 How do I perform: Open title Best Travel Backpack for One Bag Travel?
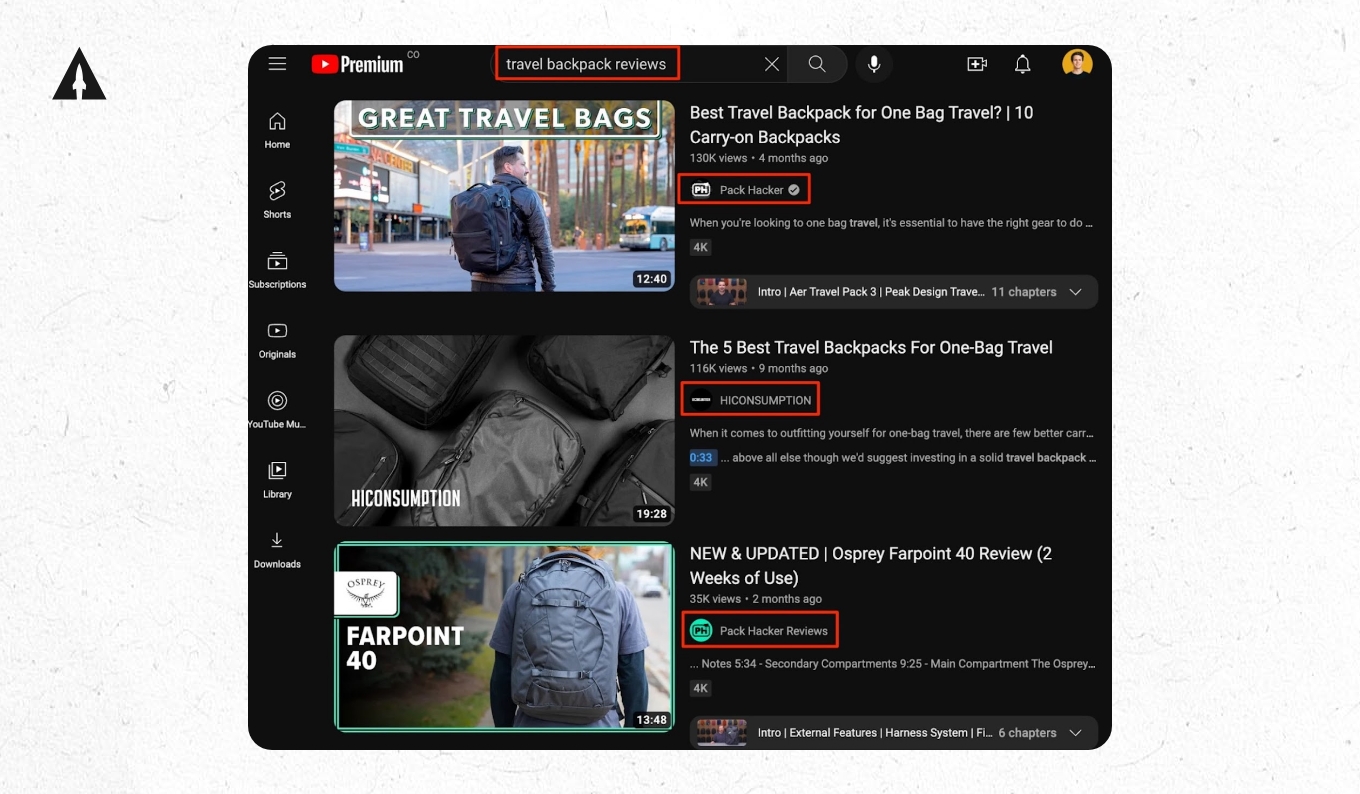point(861,125)
